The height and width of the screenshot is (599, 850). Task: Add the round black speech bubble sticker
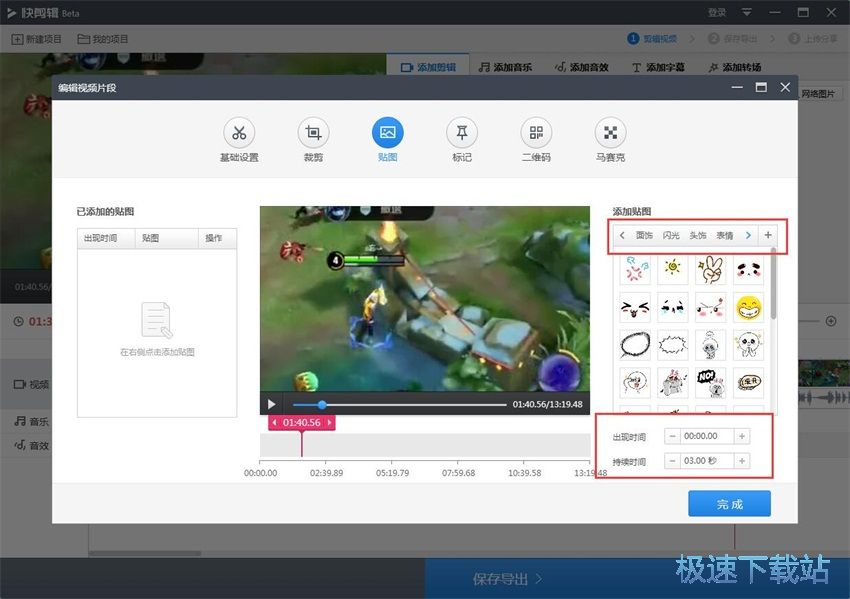click(635, 345)
